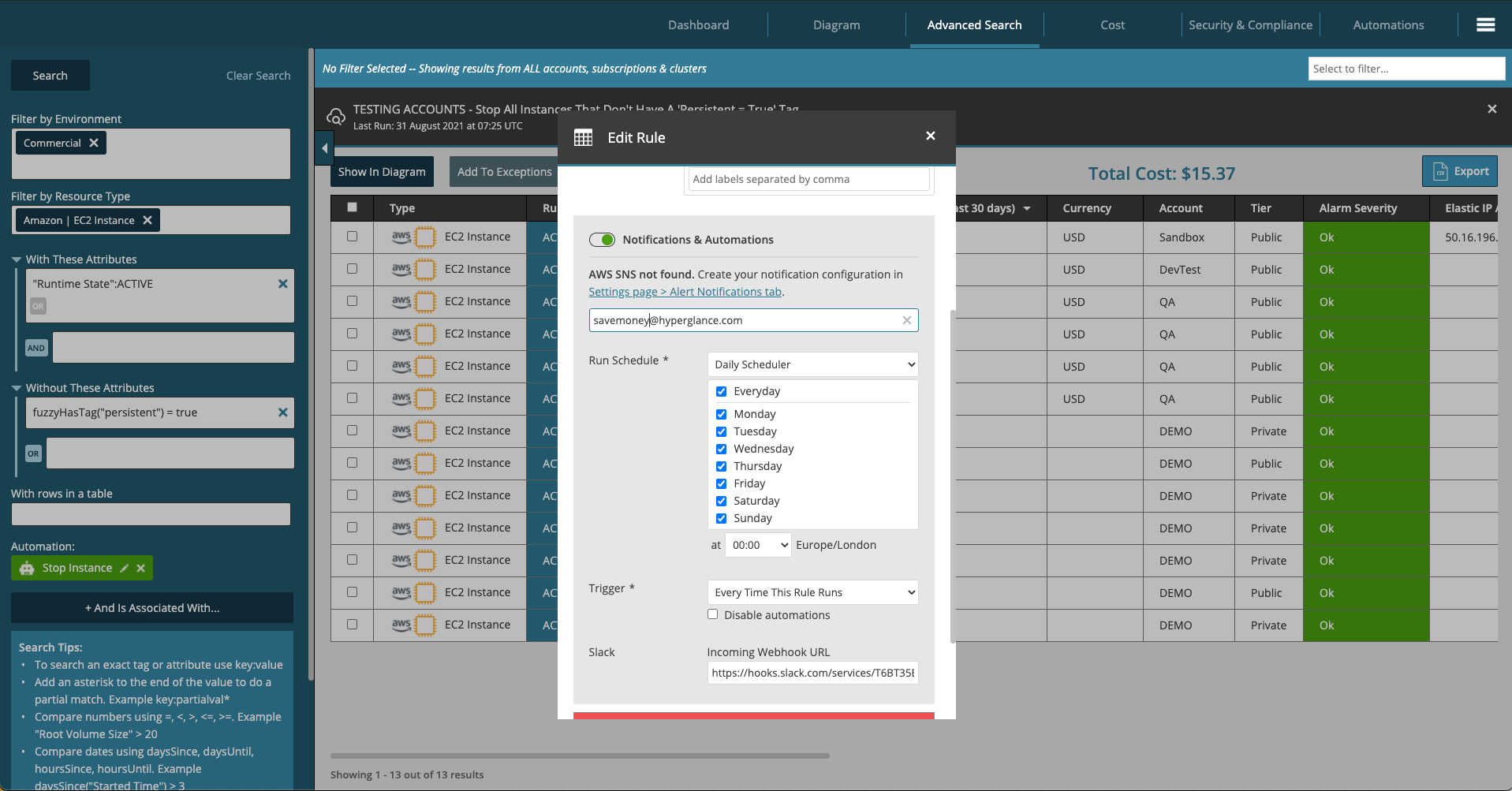This screenshot has width=1512, height=791.
Task: Click the cloud rule icon in banner
Action: tap(336, 117)
